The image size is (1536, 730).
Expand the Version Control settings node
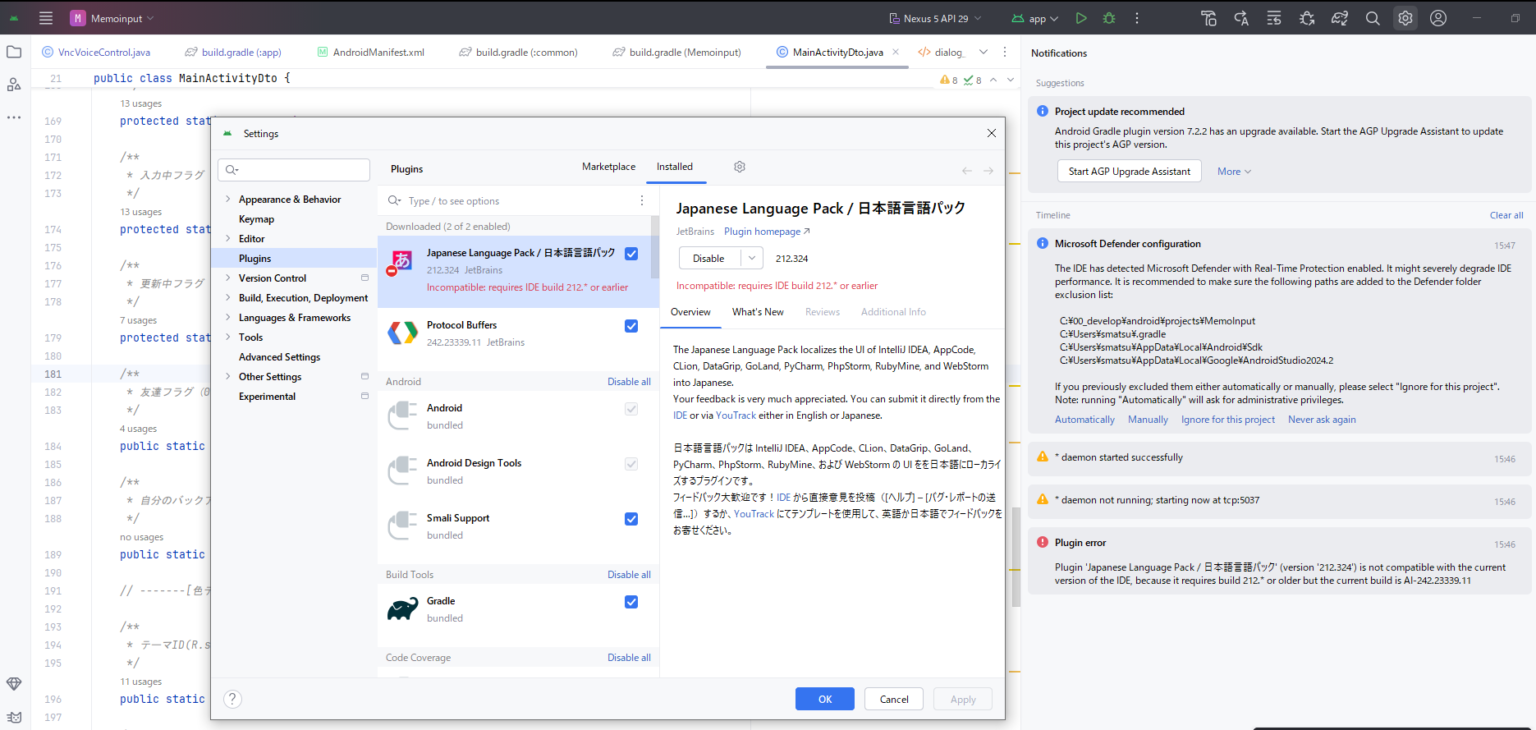tap(228, 279)
